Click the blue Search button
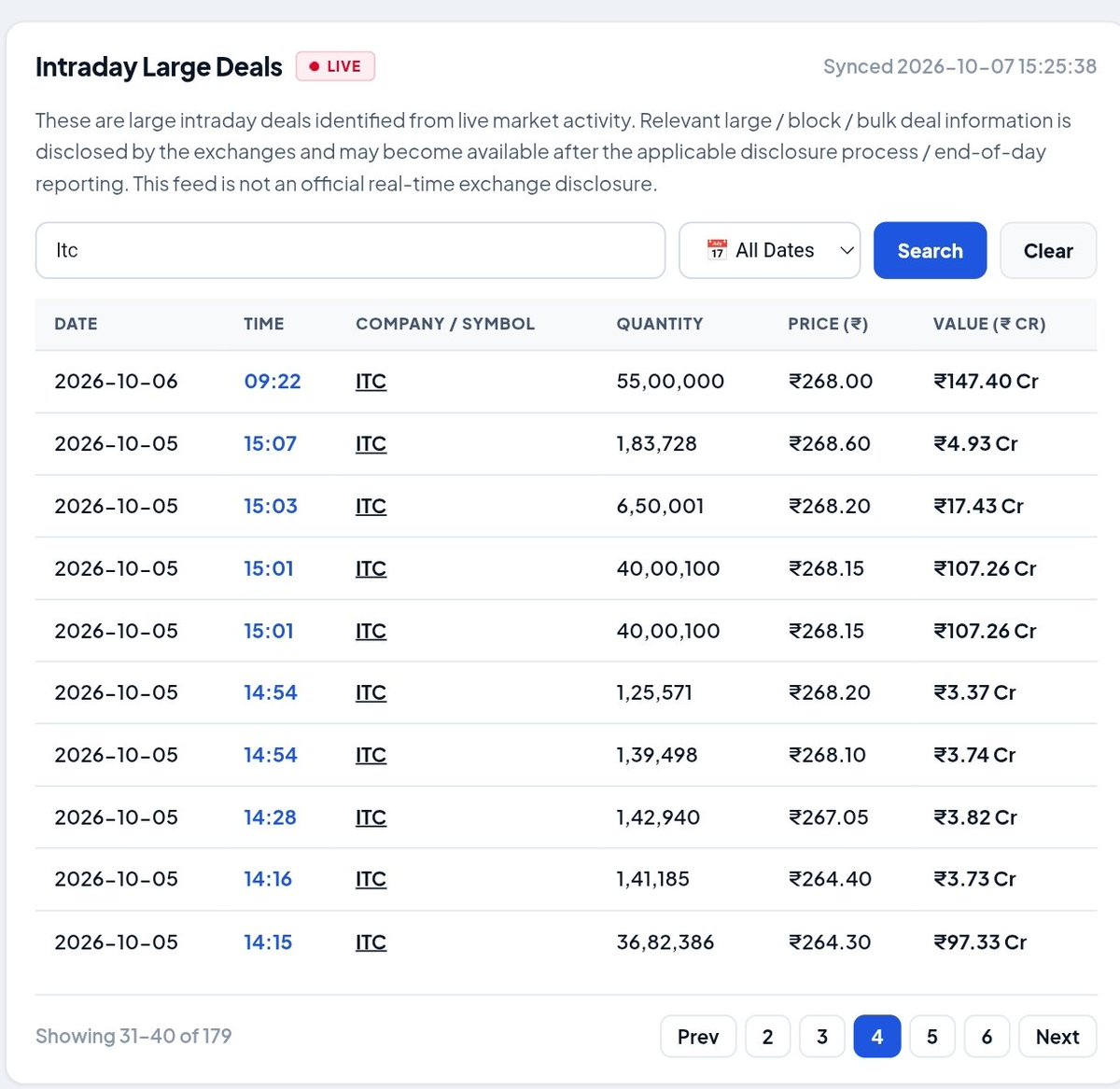1120x1089 pixels. tap(930, 250)
